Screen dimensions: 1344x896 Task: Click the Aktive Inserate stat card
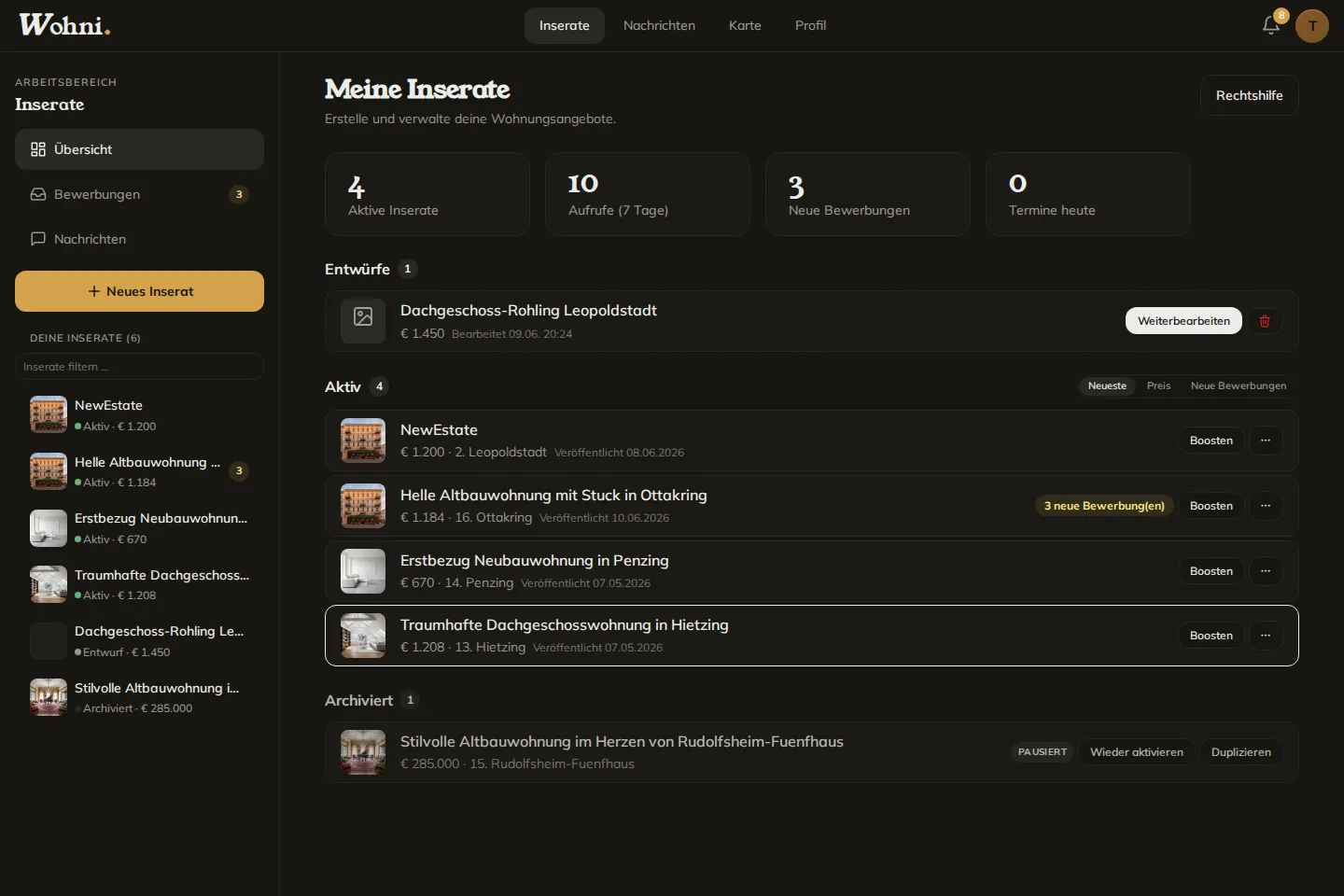[x=427, y=194]
